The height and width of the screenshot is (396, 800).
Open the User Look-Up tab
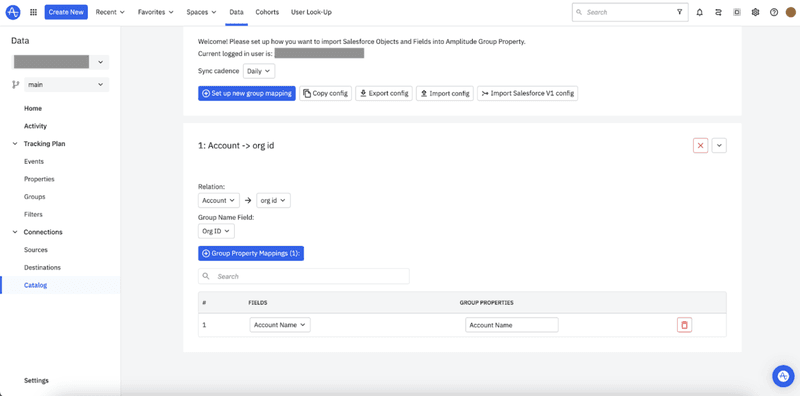[x=311, y=12]
